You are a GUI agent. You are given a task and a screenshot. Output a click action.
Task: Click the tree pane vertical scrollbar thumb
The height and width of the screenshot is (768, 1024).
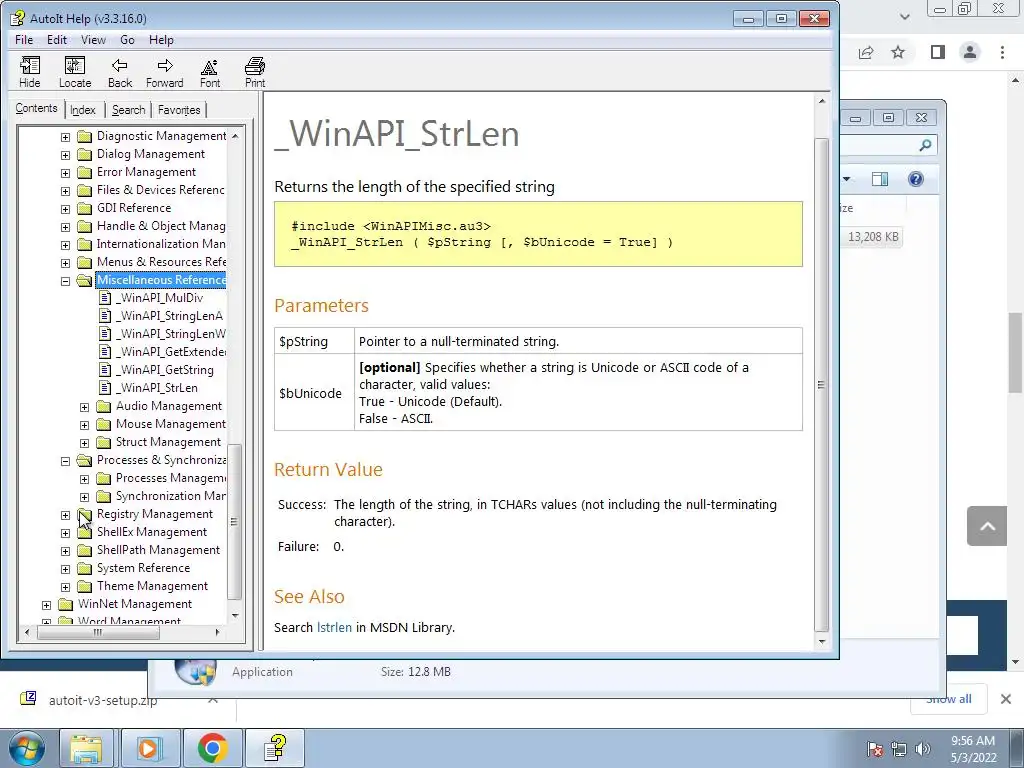(x=234, y=522)
